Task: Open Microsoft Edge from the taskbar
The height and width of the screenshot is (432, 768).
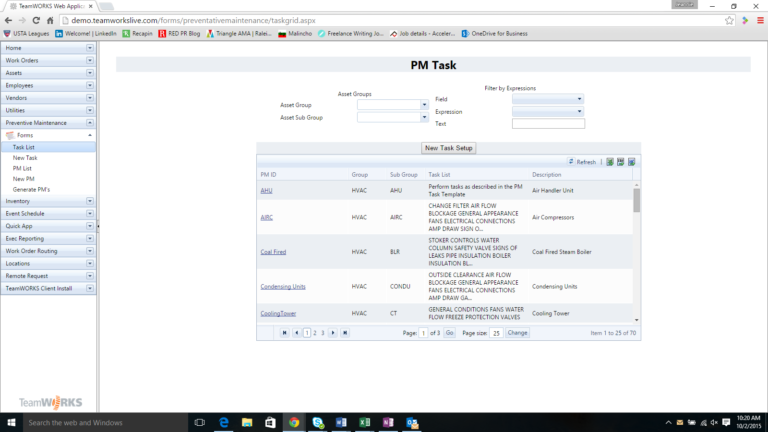Action: coord(223,423)
